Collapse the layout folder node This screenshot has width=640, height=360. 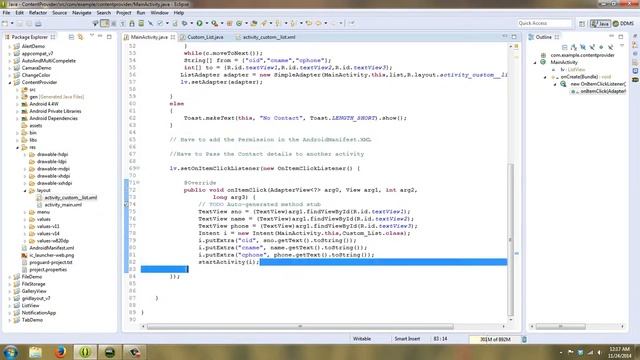tap(25, 191)
